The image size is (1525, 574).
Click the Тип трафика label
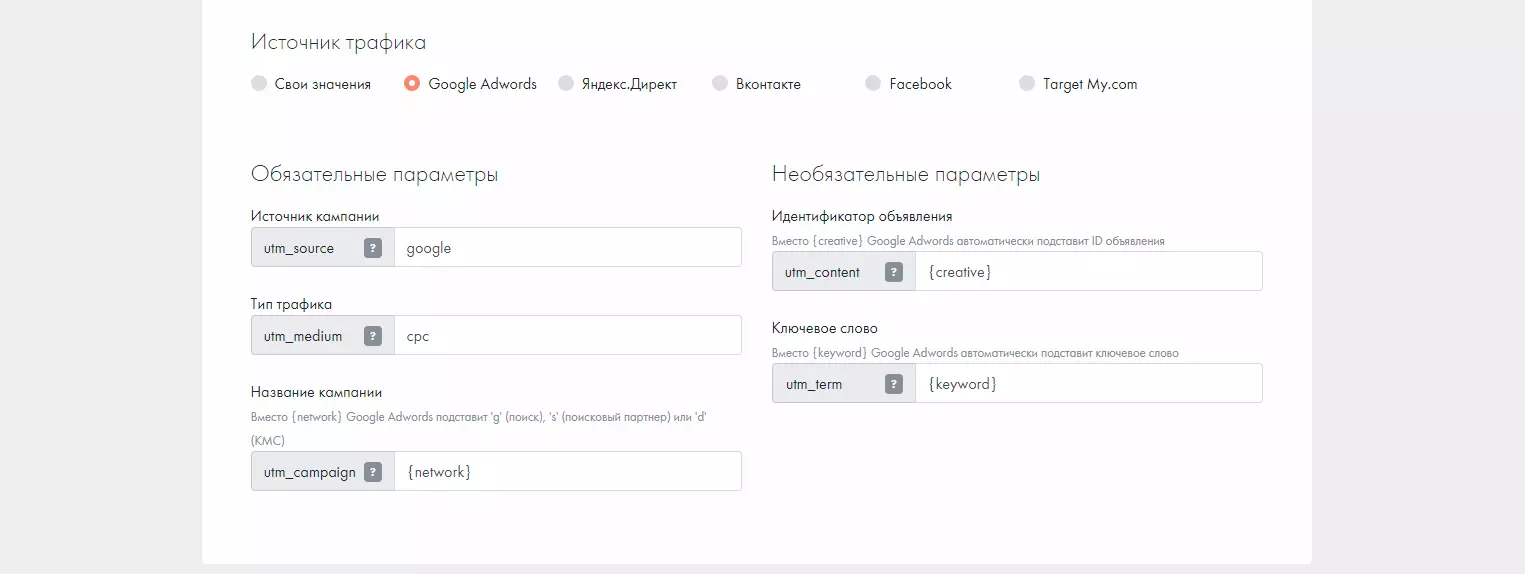[x=291, y=304]
